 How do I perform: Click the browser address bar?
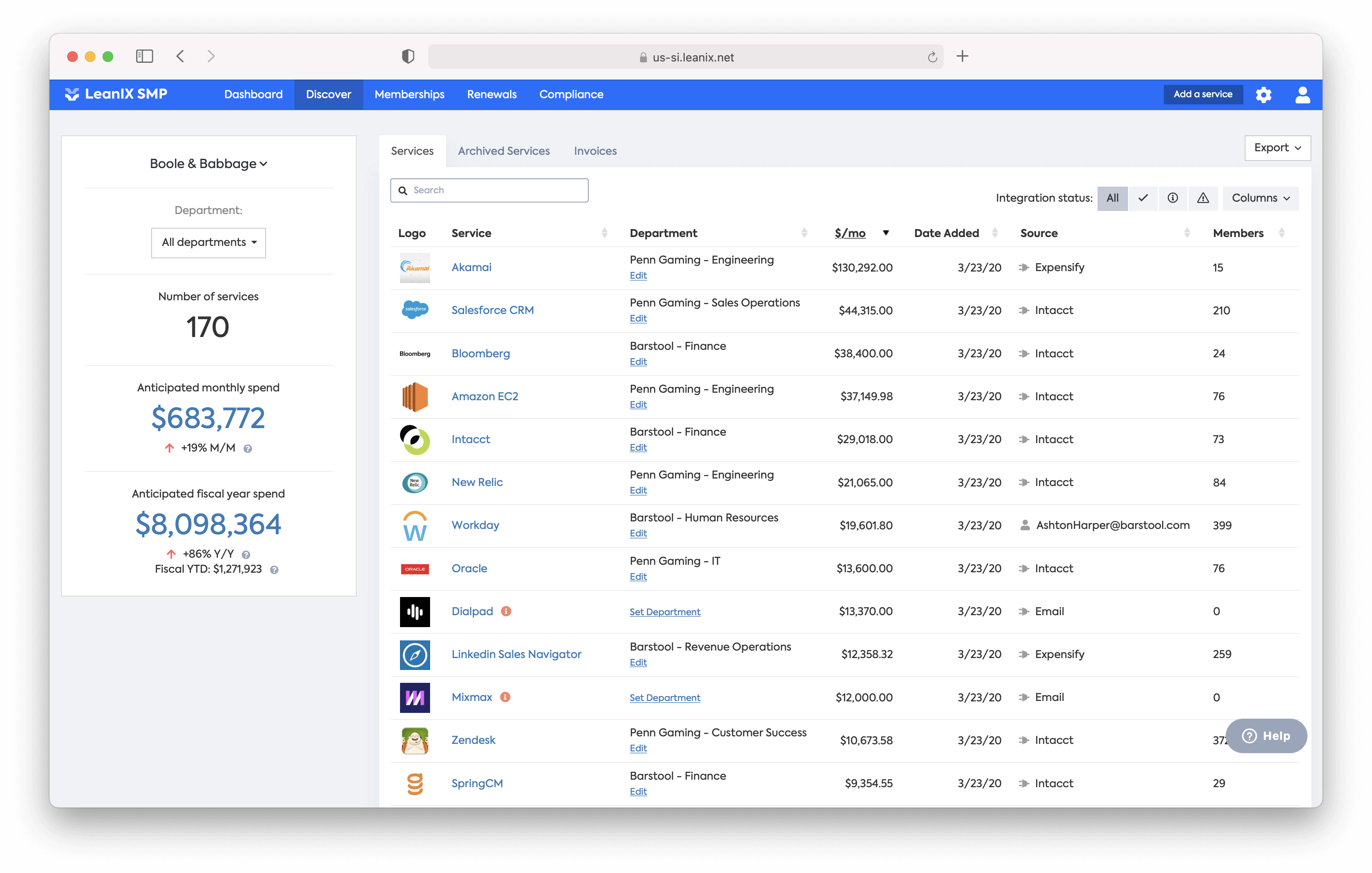[x=686, y=57]
